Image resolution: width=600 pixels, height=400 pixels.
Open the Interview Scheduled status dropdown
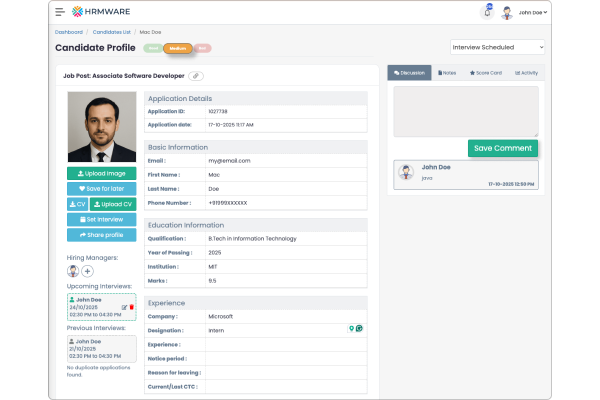click(497, 47)
